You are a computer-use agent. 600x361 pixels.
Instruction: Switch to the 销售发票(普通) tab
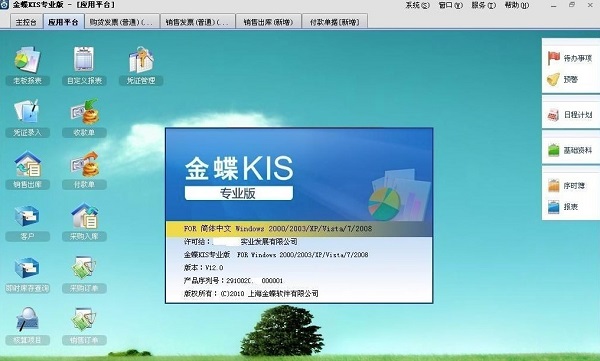pyautogui.click(x=197, y=22)
